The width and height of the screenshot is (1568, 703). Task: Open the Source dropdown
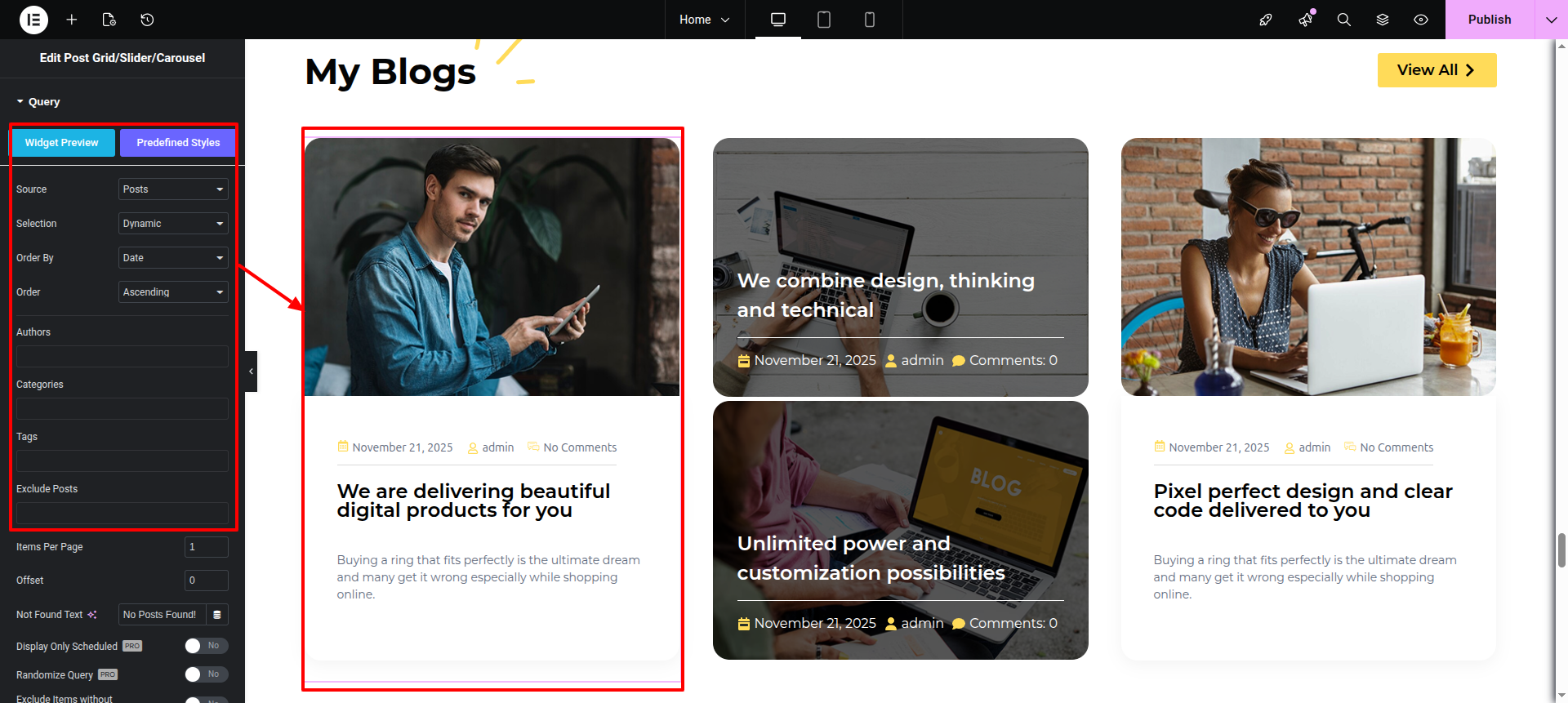(173, 189)
